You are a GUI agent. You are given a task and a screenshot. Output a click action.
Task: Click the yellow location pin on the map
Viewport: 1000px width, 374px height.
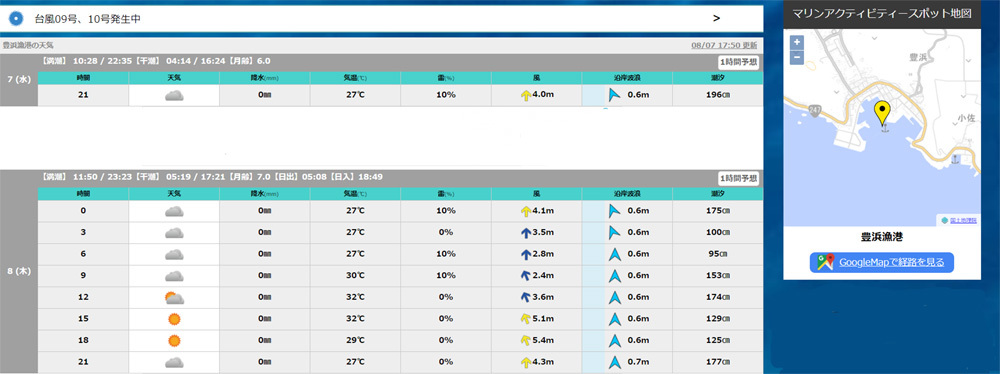click(x=882, y=114)
